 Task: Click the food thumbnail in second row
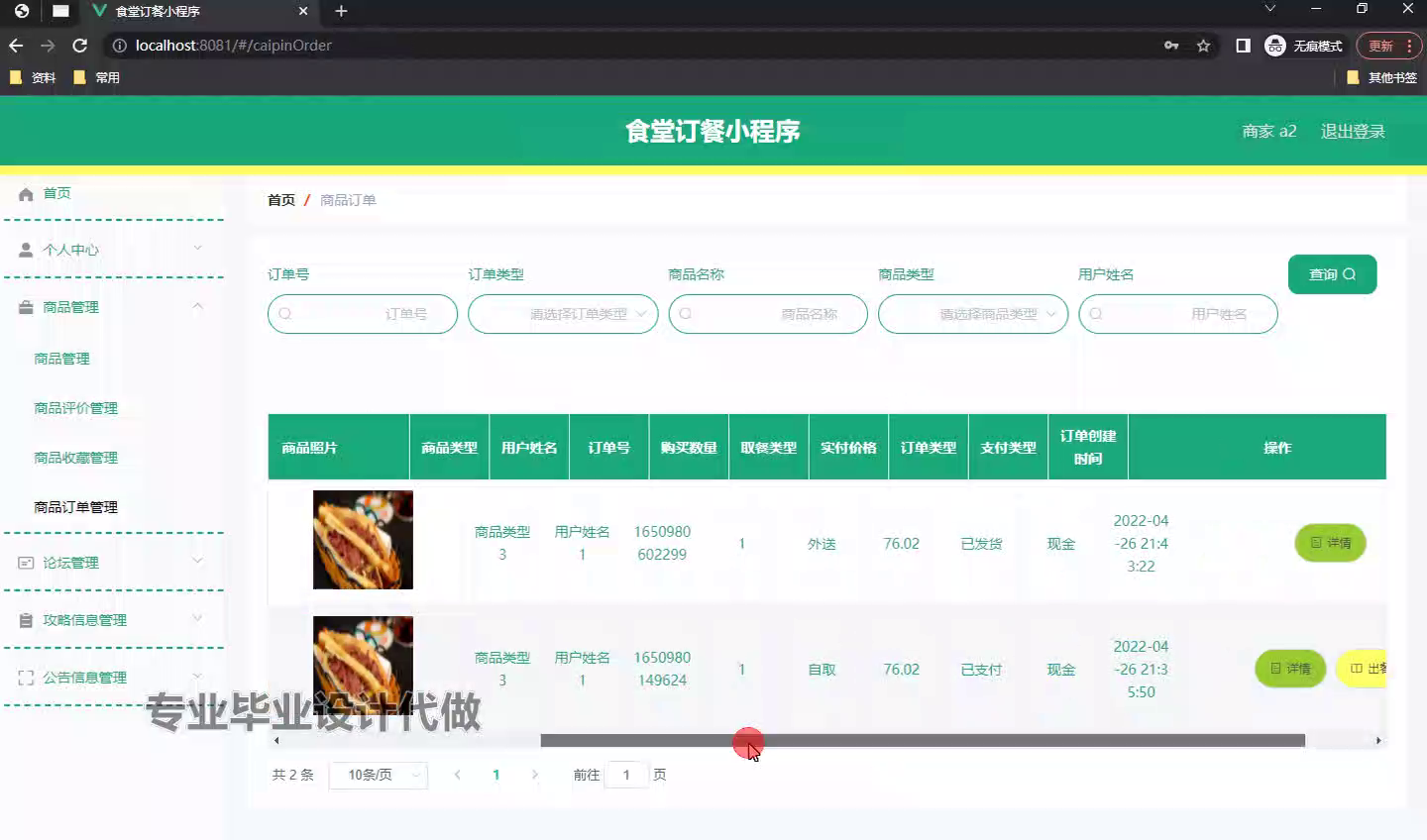tap(363, 666)
